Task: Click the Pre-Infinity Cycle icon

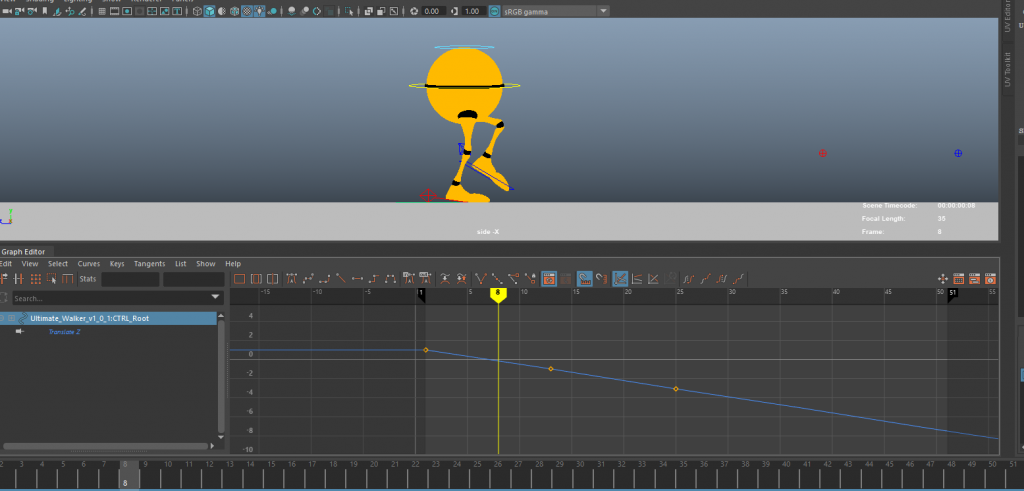Action: [689, 279]
